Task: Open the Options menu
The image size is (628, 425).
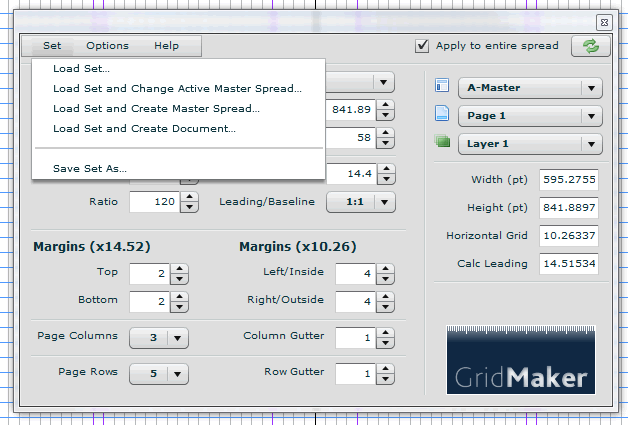Action: [107, 46]
